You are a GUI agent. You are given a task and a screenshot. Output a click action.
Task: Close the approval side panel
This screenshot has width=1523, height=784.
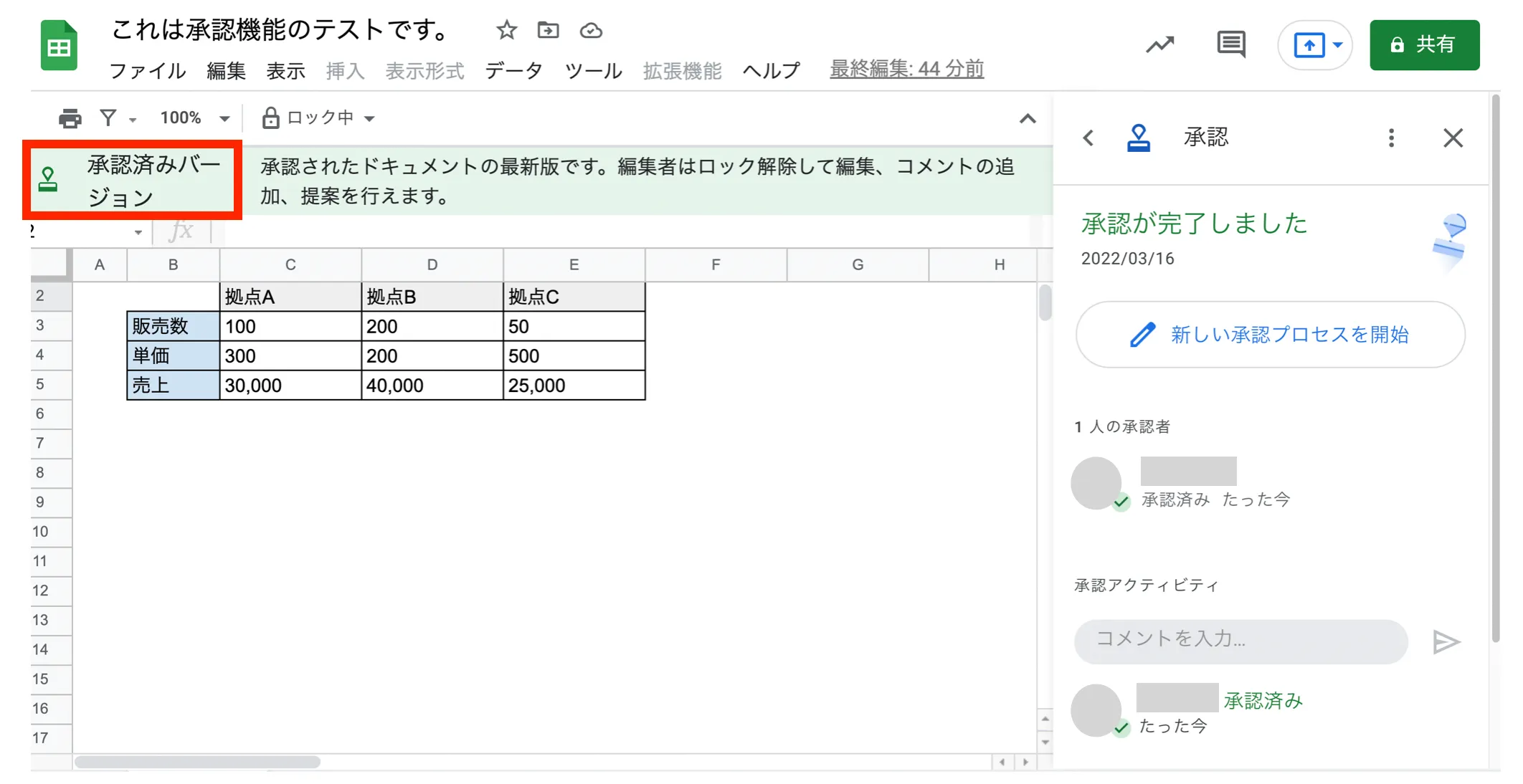1453,138
